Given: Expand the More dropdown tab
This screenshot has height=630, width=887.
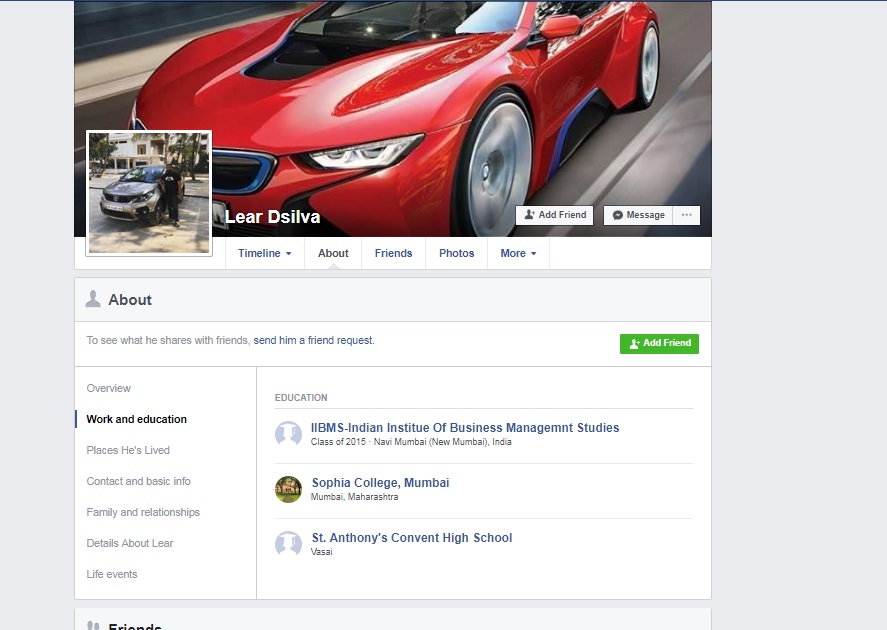Looking at the screenshot, I should [x=518, y=253].
